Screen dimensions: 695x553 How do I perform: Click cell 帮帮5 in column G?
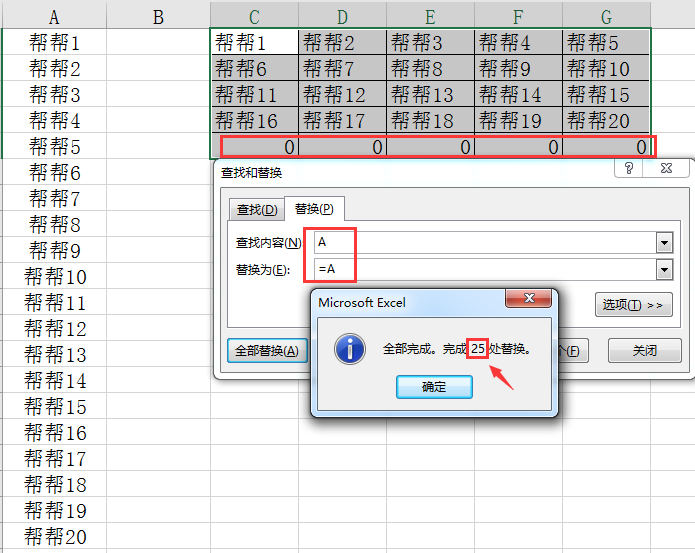606,42
